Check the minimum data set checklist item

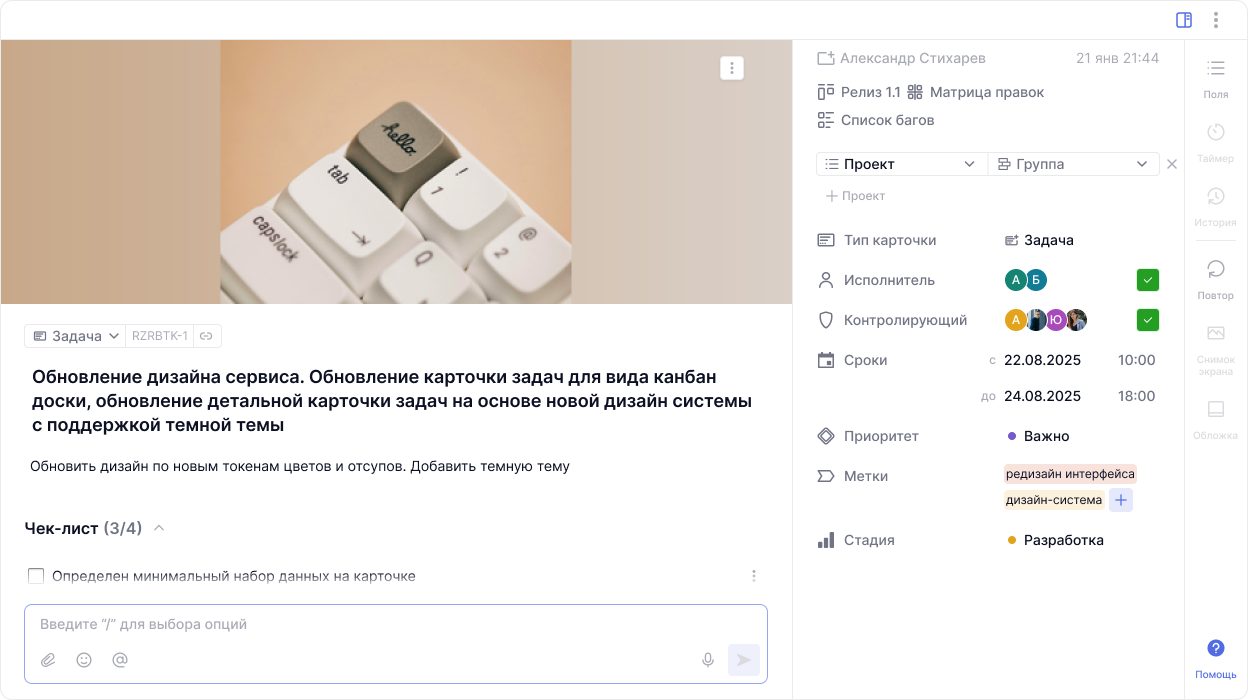(x=36, y=576)
